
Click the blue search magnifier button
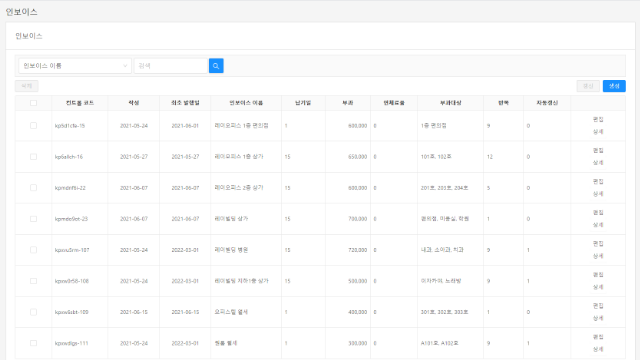coord(216,66)
